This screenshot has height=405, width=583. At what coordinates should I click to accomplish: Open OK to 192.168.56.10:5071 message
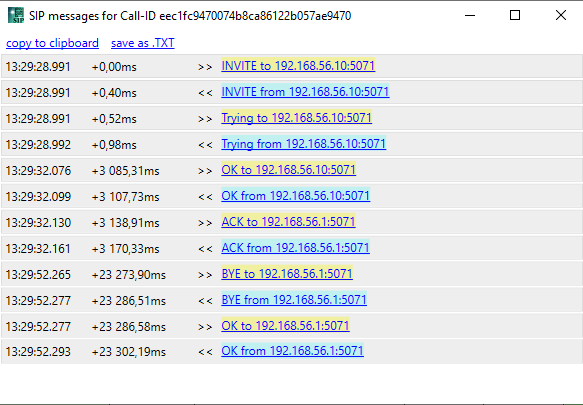tap(289, 170)
